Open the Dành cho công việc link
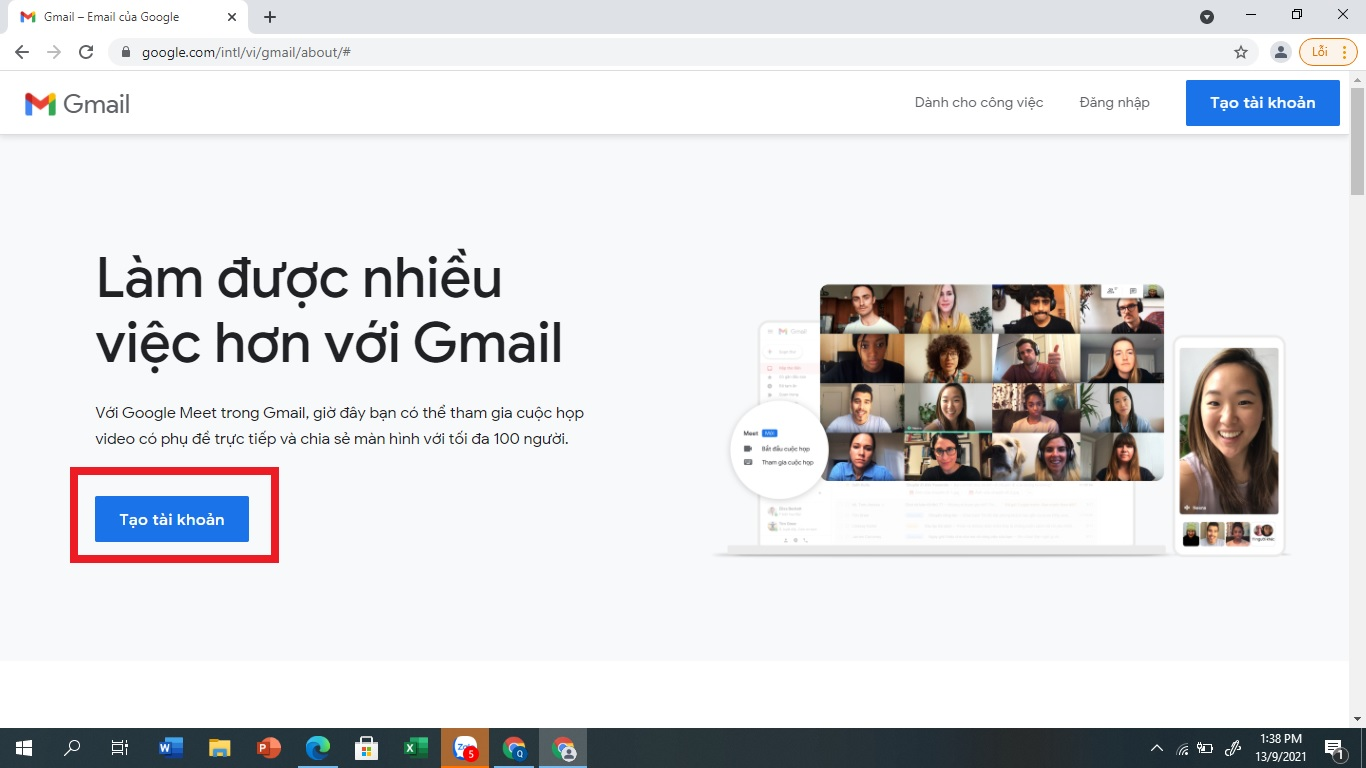Image resolution: width=1366 pixels, height=768 pixels. 979,102
